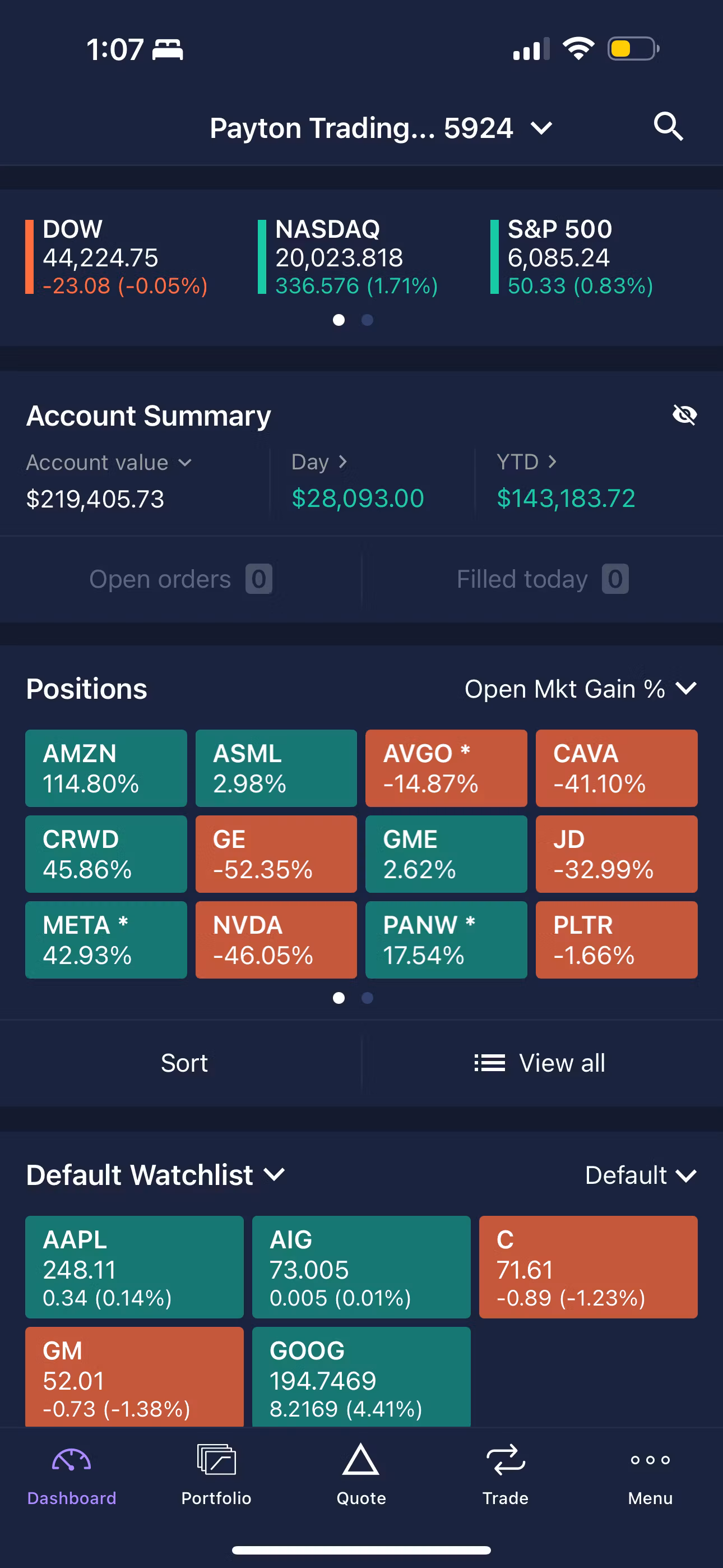Tap the View all list icon

pos(490,1063)
